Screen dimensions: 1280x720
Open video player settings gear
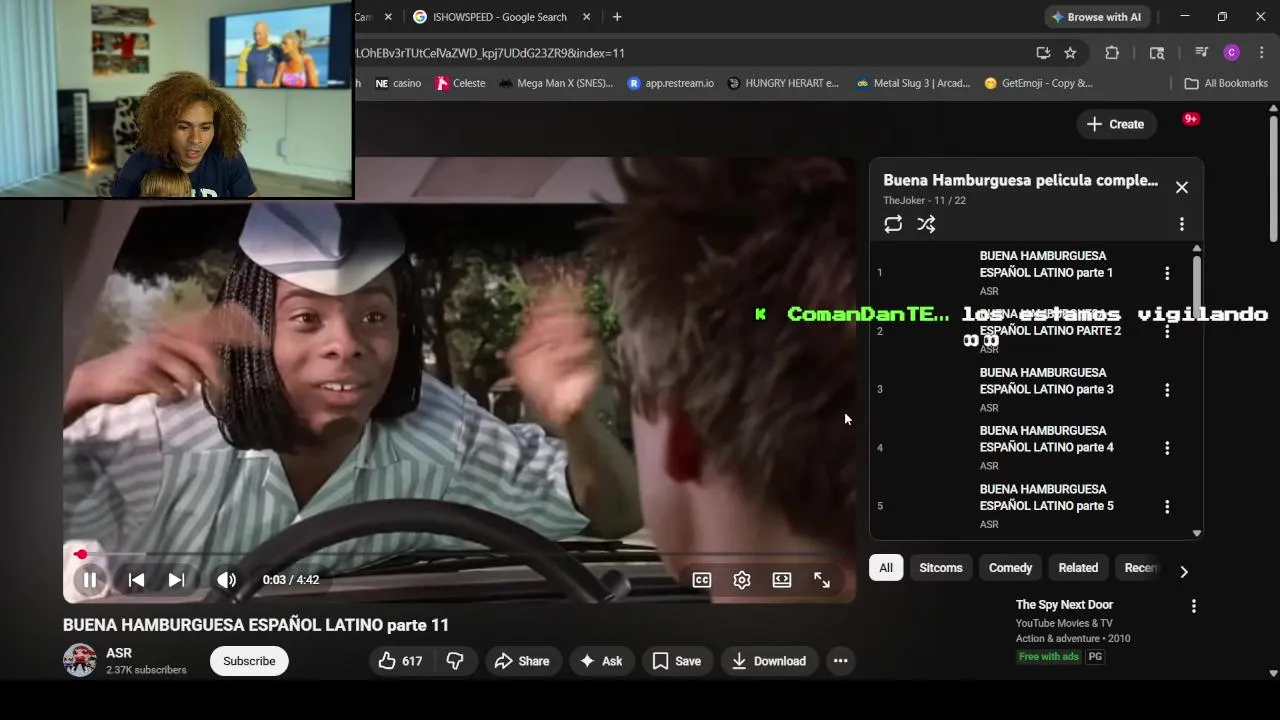(742, 580)
